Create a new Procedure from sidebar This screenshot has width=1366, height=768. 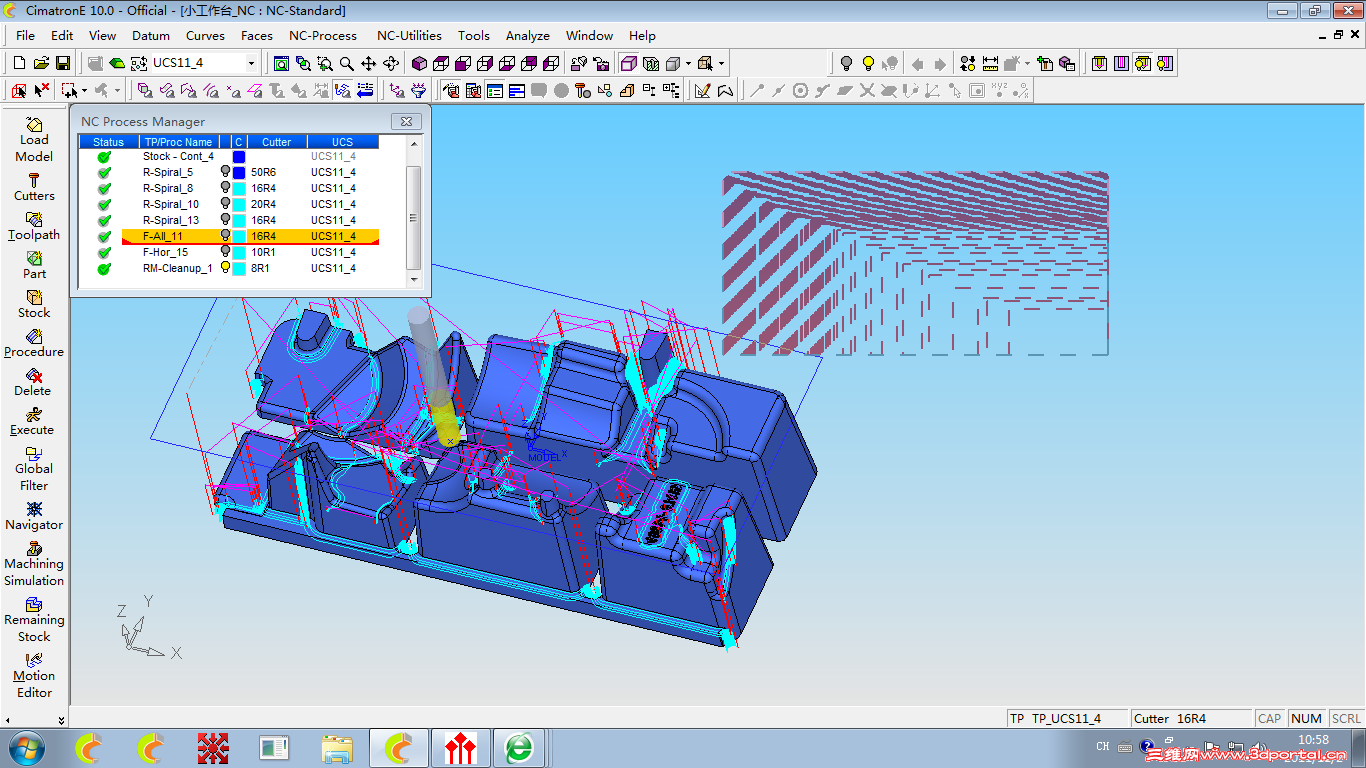[34, 343]
